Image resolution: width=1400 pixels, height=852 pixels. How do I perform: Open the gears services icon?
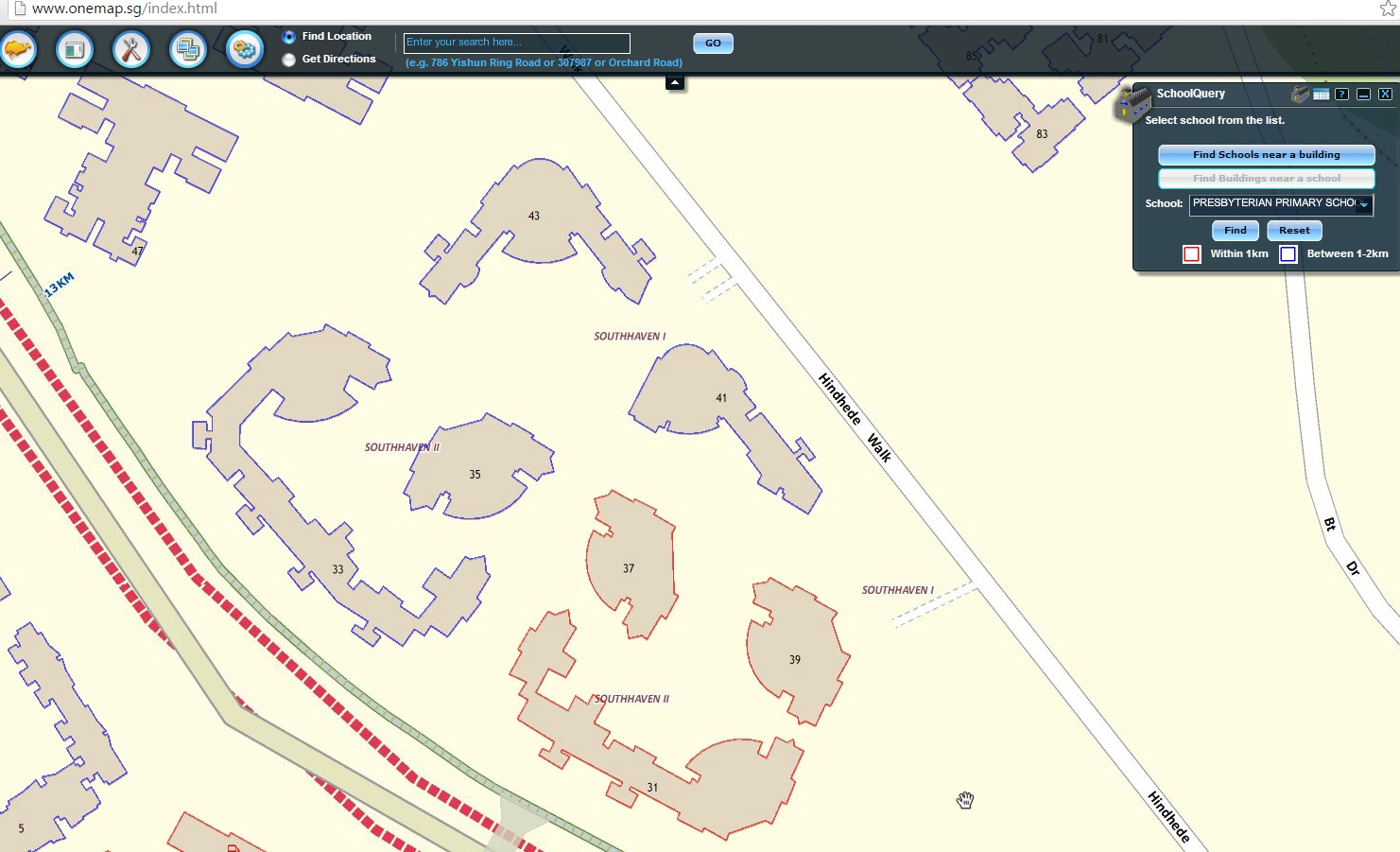[245, 49]
